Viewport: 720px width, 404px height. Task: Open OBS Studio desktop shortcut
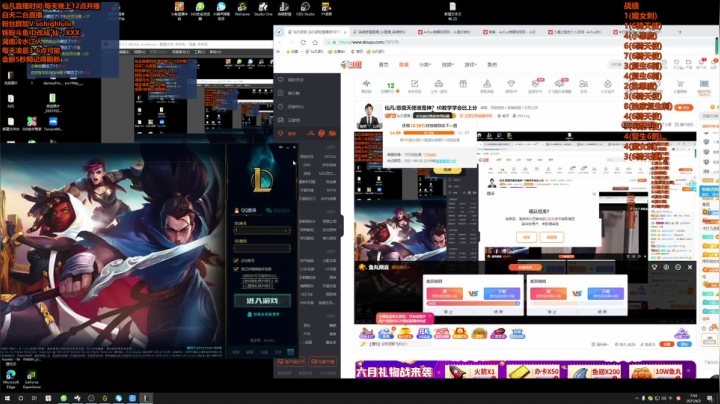coord(305,9)
